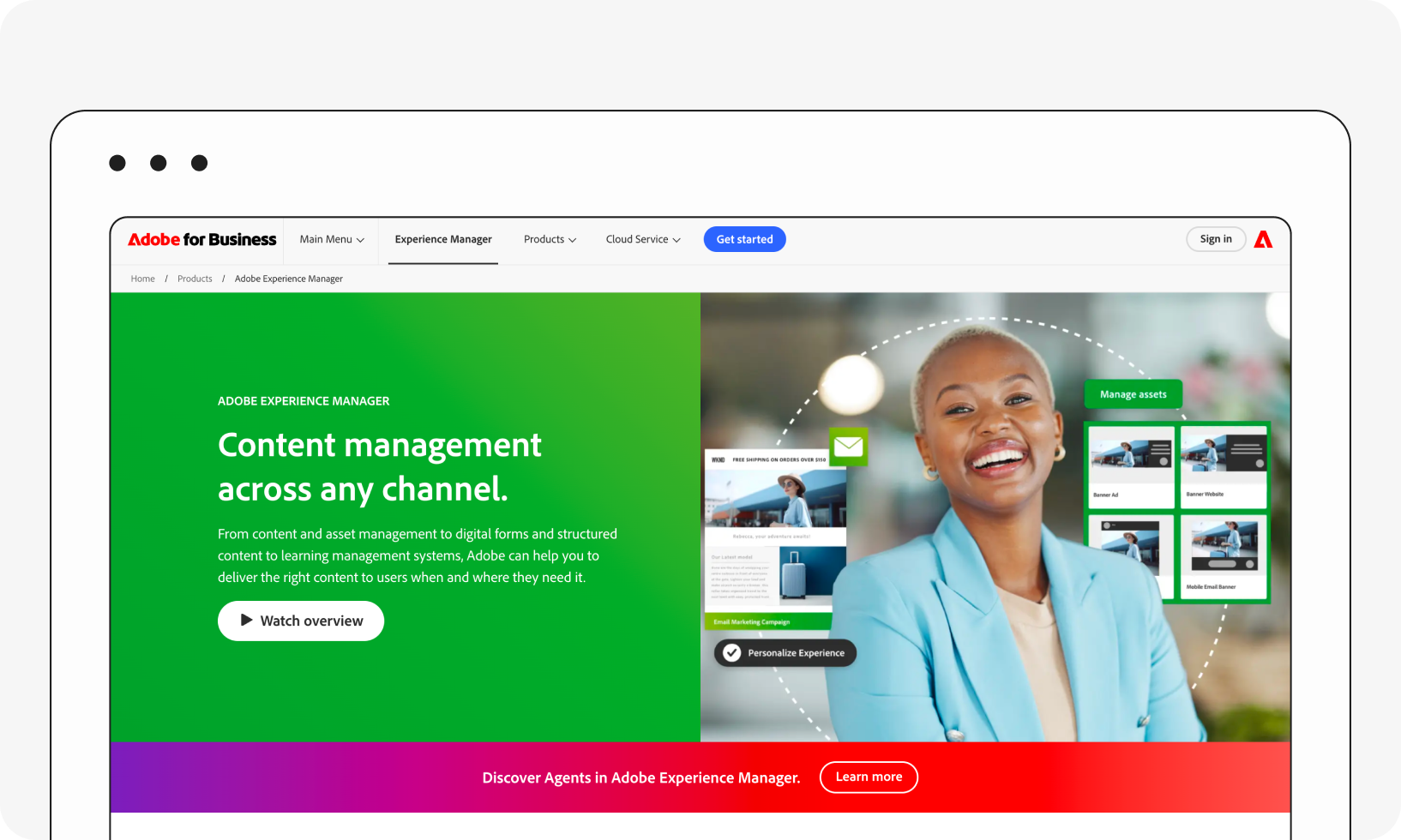Click the Sign in button
1401x840 pixels.
[1216, 239]
